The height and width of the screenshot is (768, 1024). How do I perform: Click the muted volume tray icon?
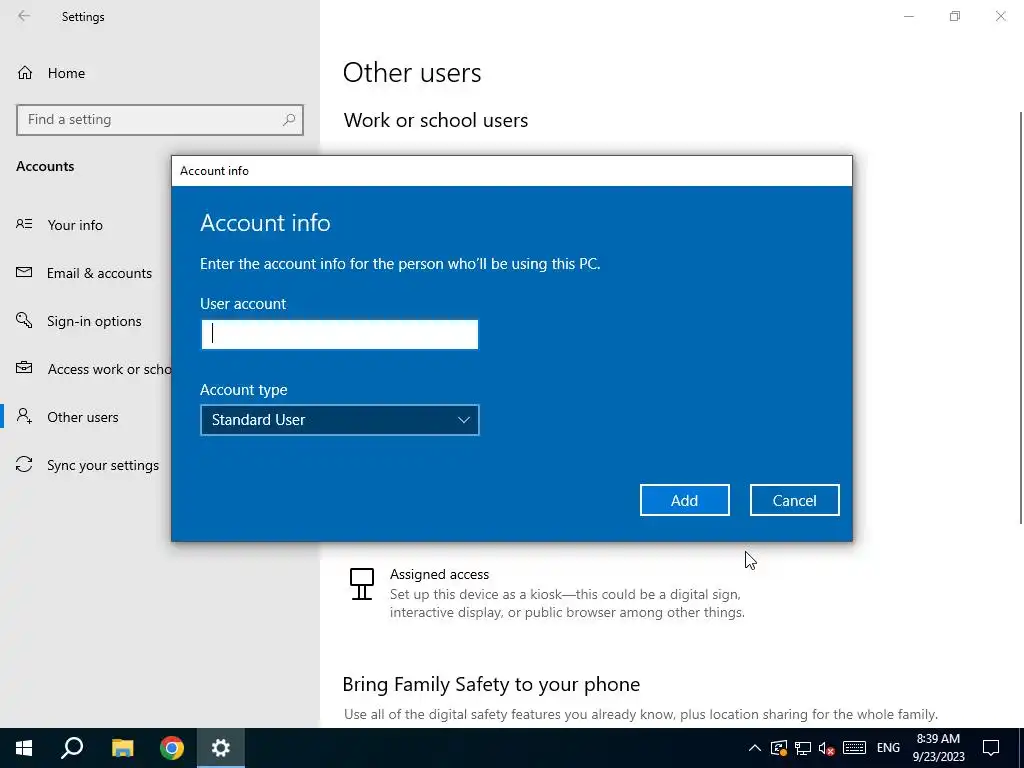(x=826, y=748)
